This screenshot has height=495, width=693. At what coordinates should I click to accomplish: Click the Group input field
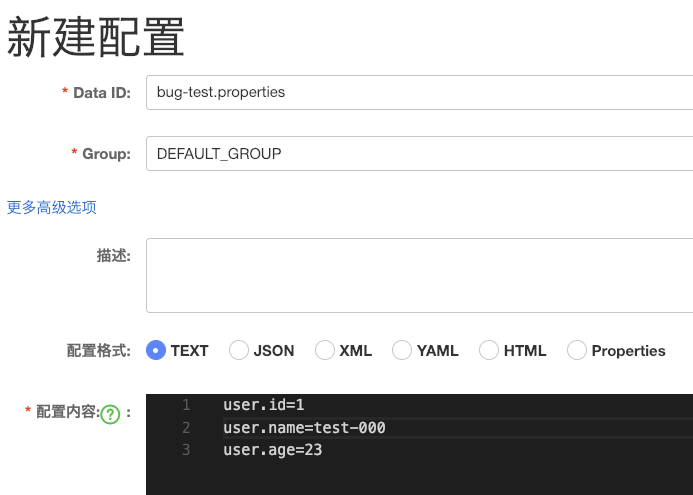pos(419,153)
